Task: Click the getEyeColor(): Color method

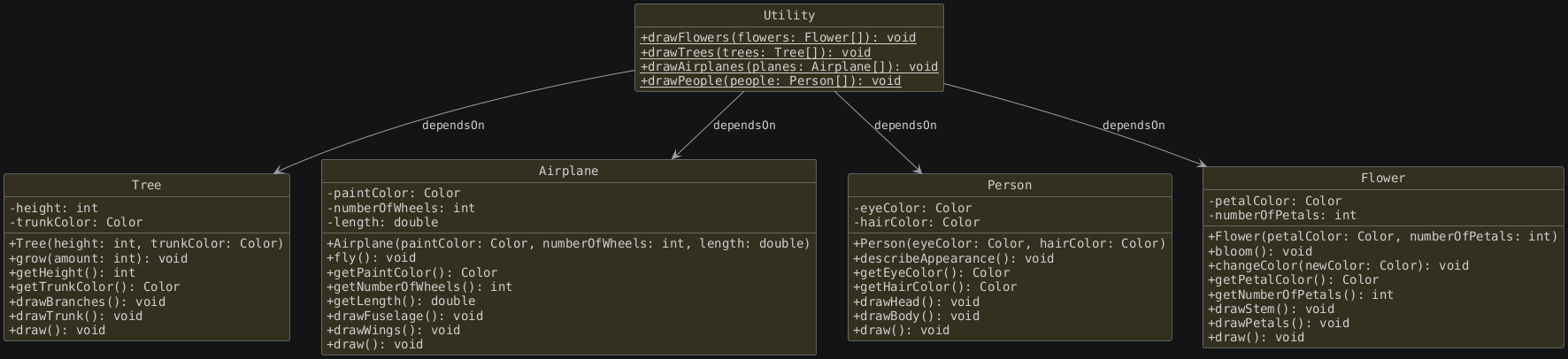Action: [x=932, y=272]
